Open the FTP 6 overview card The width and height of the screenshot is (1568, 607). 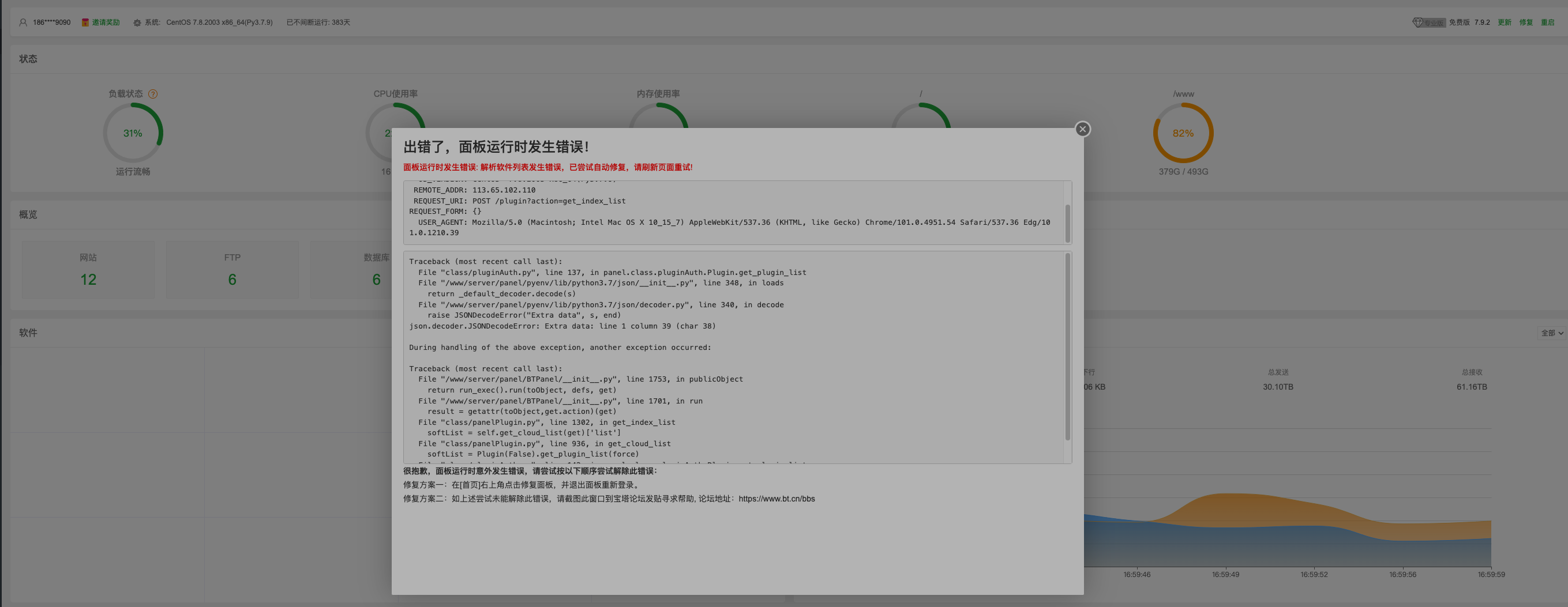click(x=232, y=269)
